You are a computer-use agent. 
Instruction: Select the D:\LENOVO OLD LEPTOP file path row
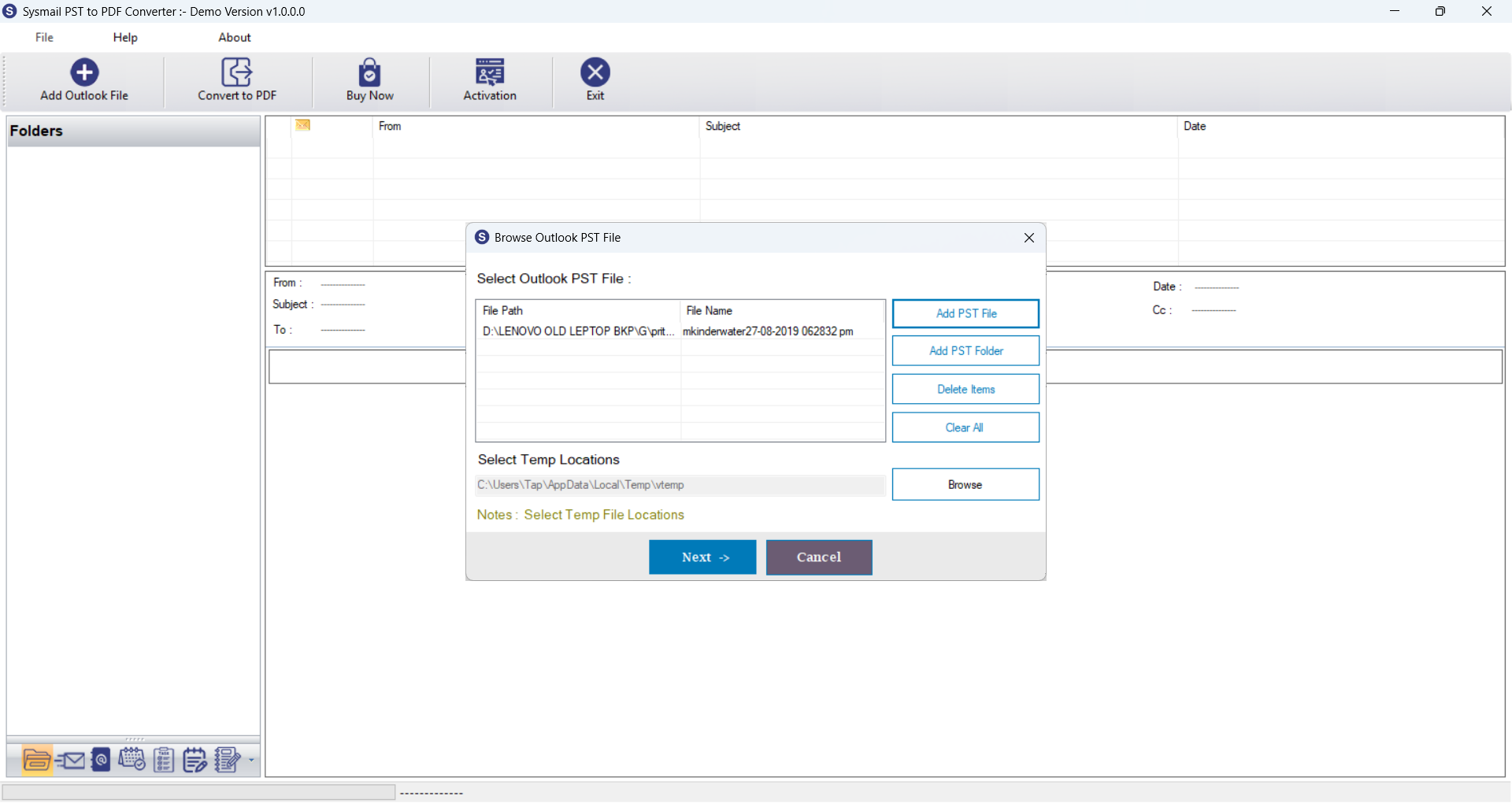[578, 331]
